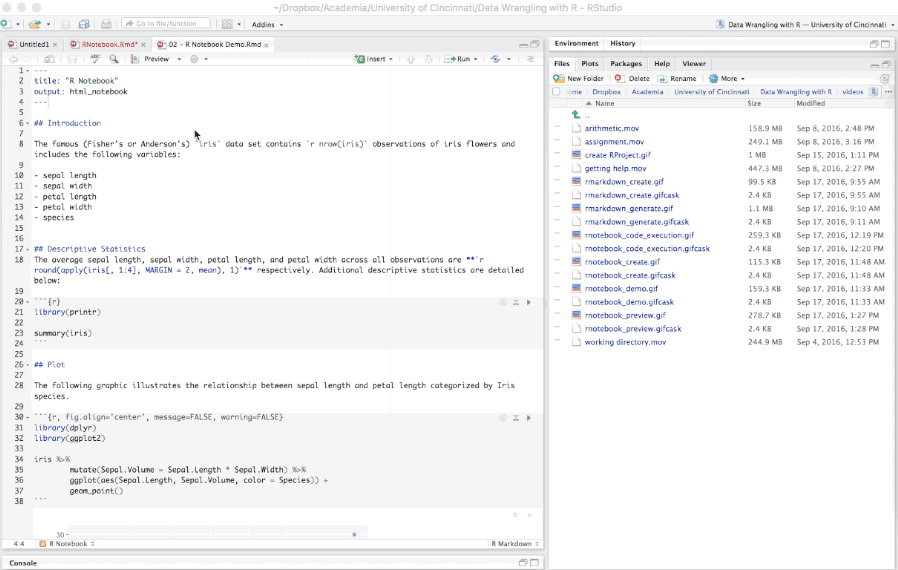Click the workspace panes grid icon
The image size is (898, 570).
coord(227,24)
